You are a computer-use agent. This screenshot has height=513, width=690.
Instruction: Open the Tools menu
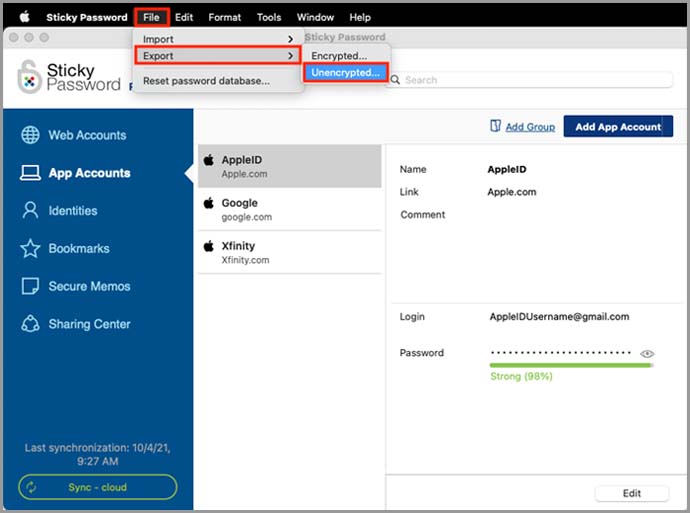tap(269, 17)
